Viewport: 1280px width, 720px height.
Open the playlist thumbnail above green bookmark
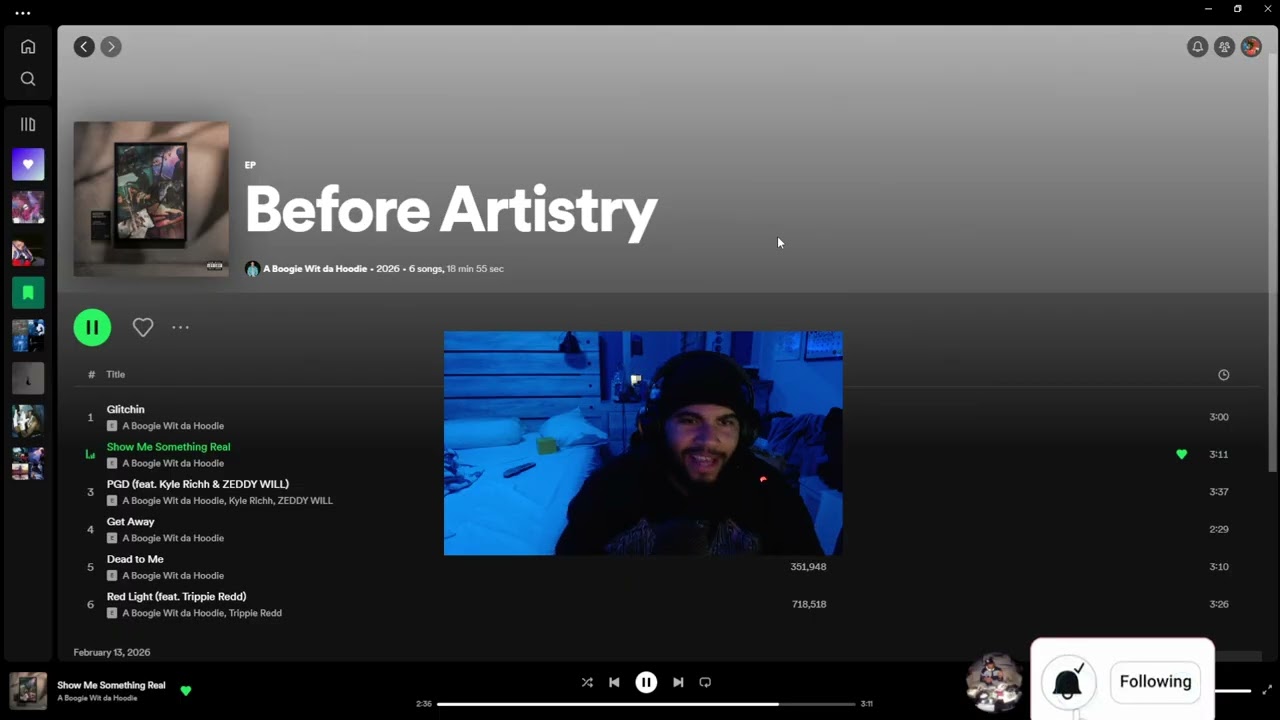point(28,250)
